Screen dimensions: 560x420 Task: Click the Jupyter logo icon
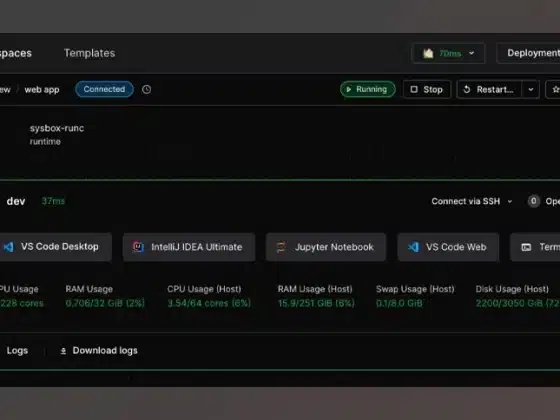281,247
